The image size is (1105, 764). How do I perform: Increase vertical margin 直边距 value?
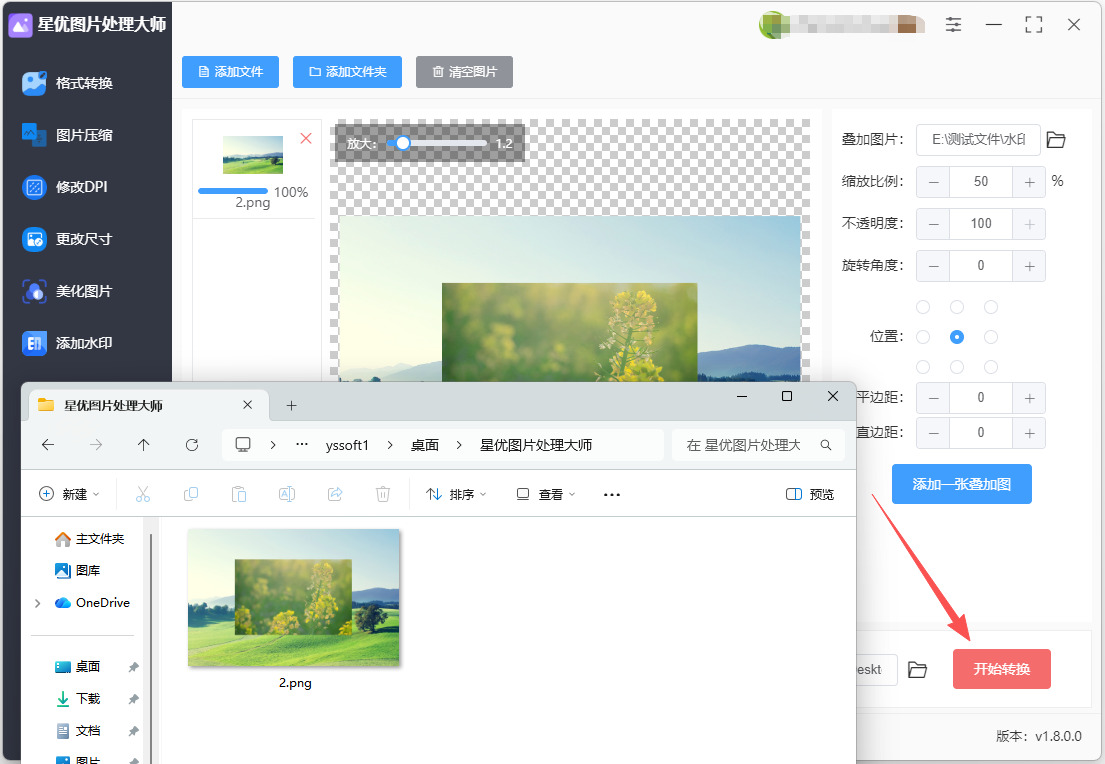point(1029,433)
